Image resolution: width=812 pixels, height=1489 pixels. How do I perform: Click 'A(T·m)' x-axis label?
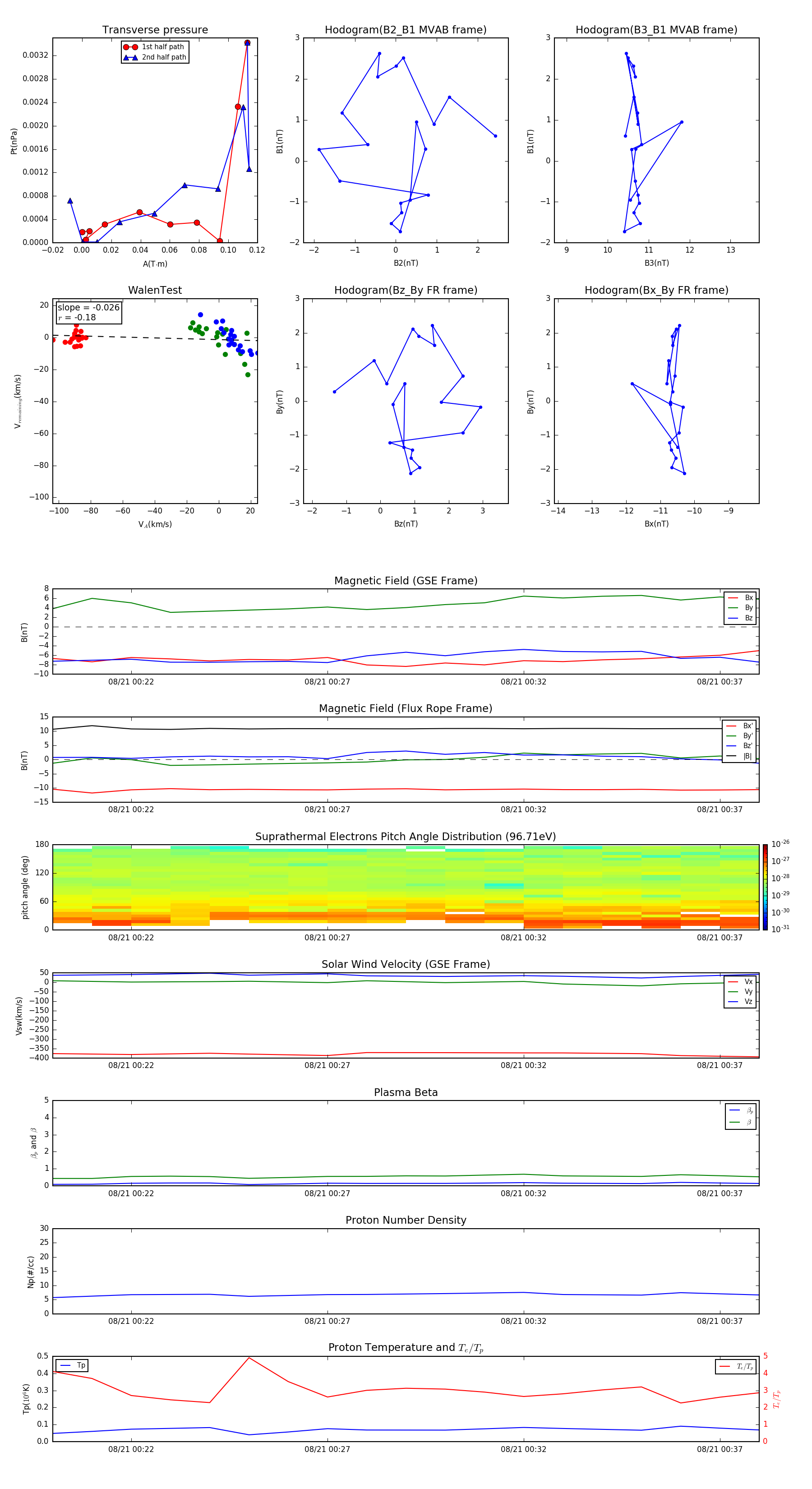tap(155, 264)
